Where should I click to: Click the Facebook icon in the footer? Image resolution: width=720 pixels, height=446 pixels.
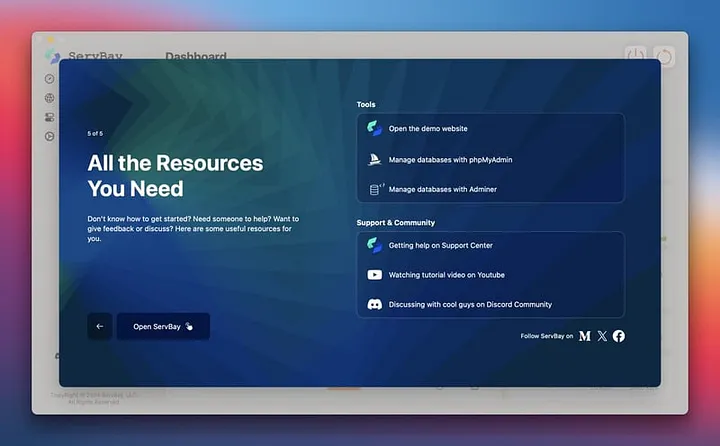(619, 336)
